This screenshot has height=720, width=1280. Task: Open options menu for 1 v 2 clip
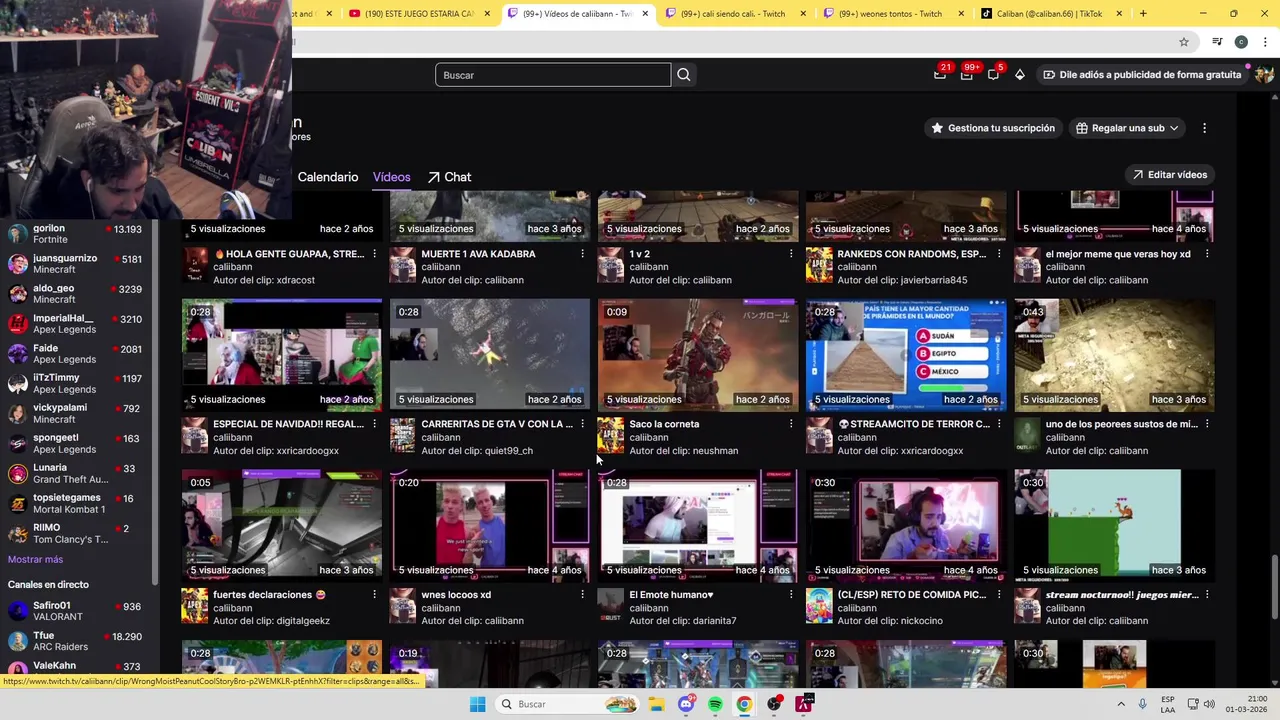(790, 254)
